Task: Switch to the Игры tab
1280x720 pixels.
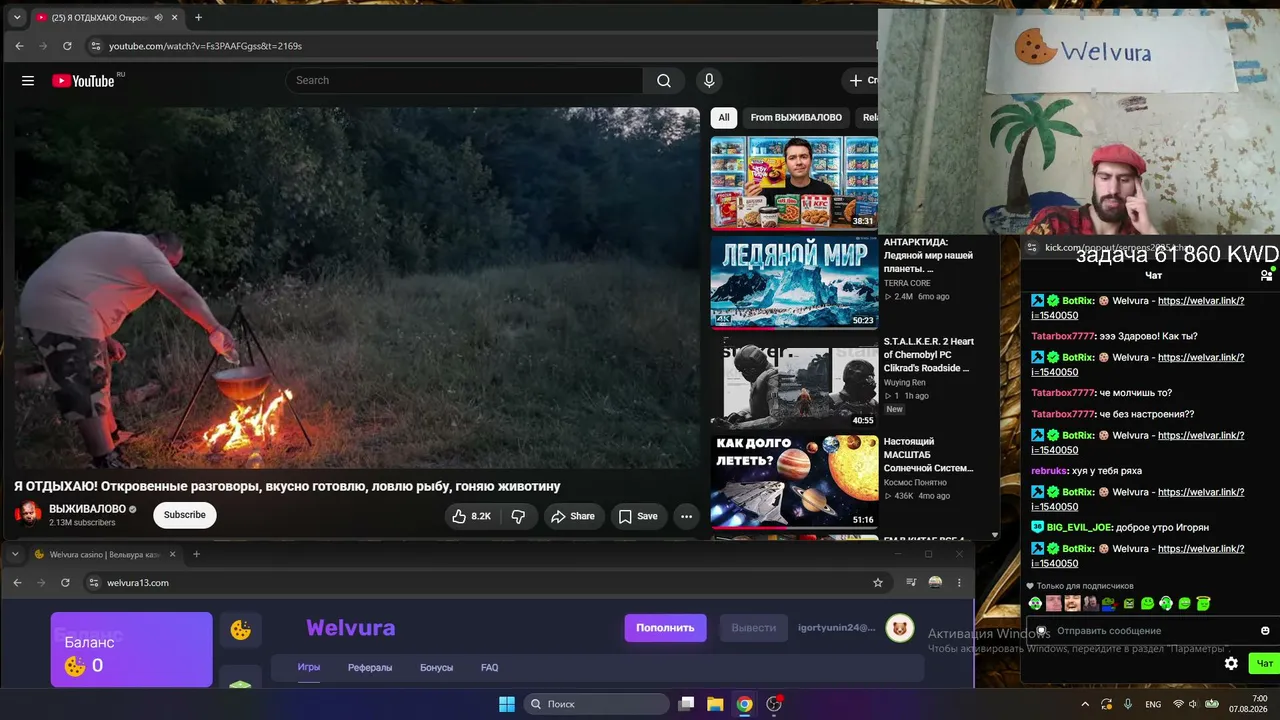Action: pyautogui.click(x=309, y=667)
